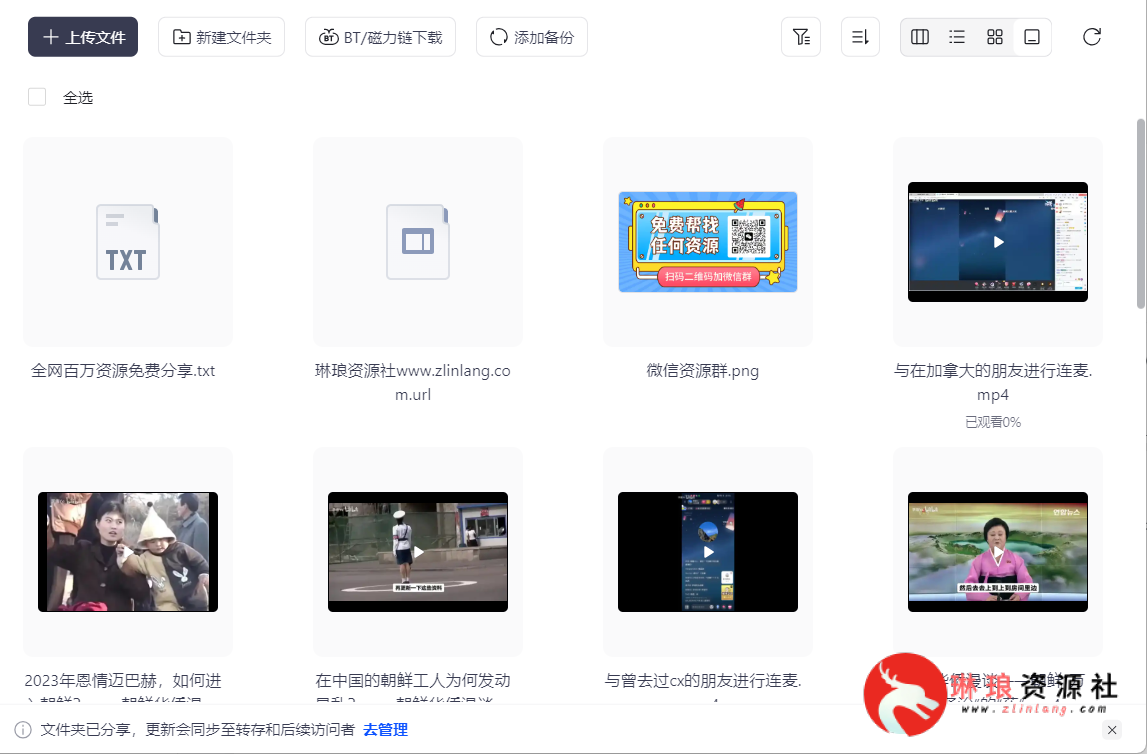Click the info icon in notification bar
1147x754 pixels.
coord(23,730)
